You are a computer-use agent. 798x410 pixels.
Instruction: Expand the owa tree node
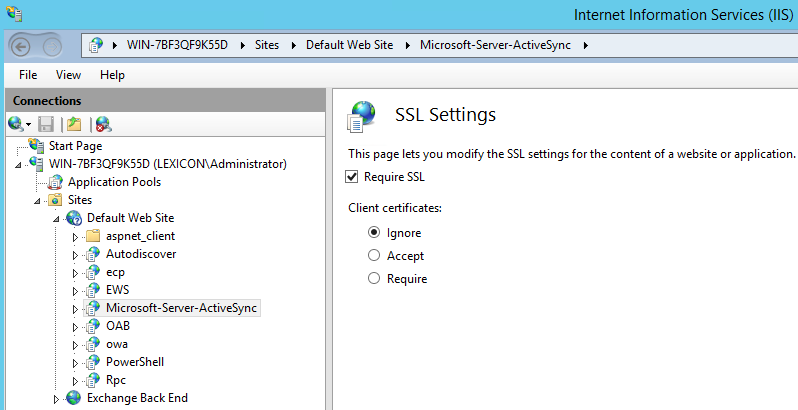75,345
